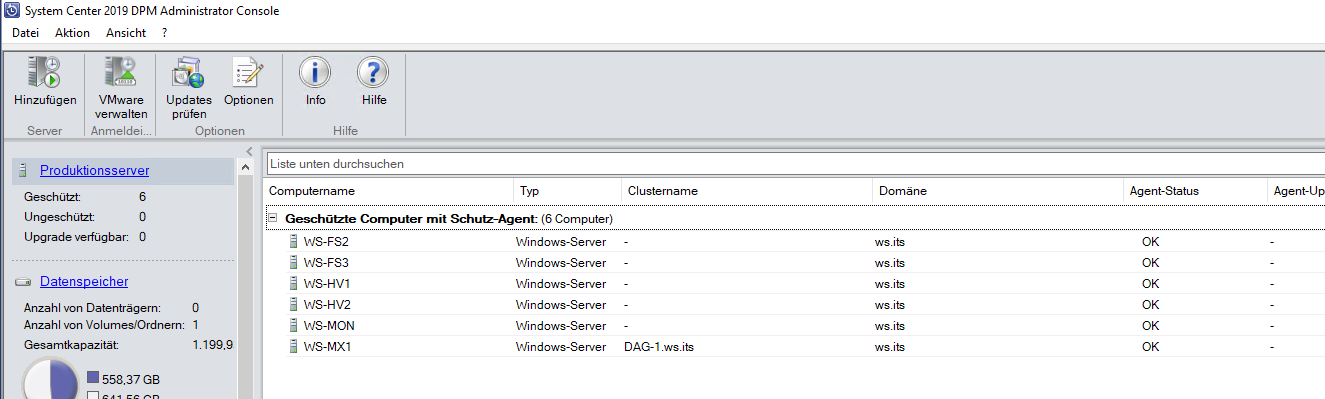Screen dimensions: 1325x399
Task: Select the server icon next to WS-HV2
Action: [x=293, y=305]
